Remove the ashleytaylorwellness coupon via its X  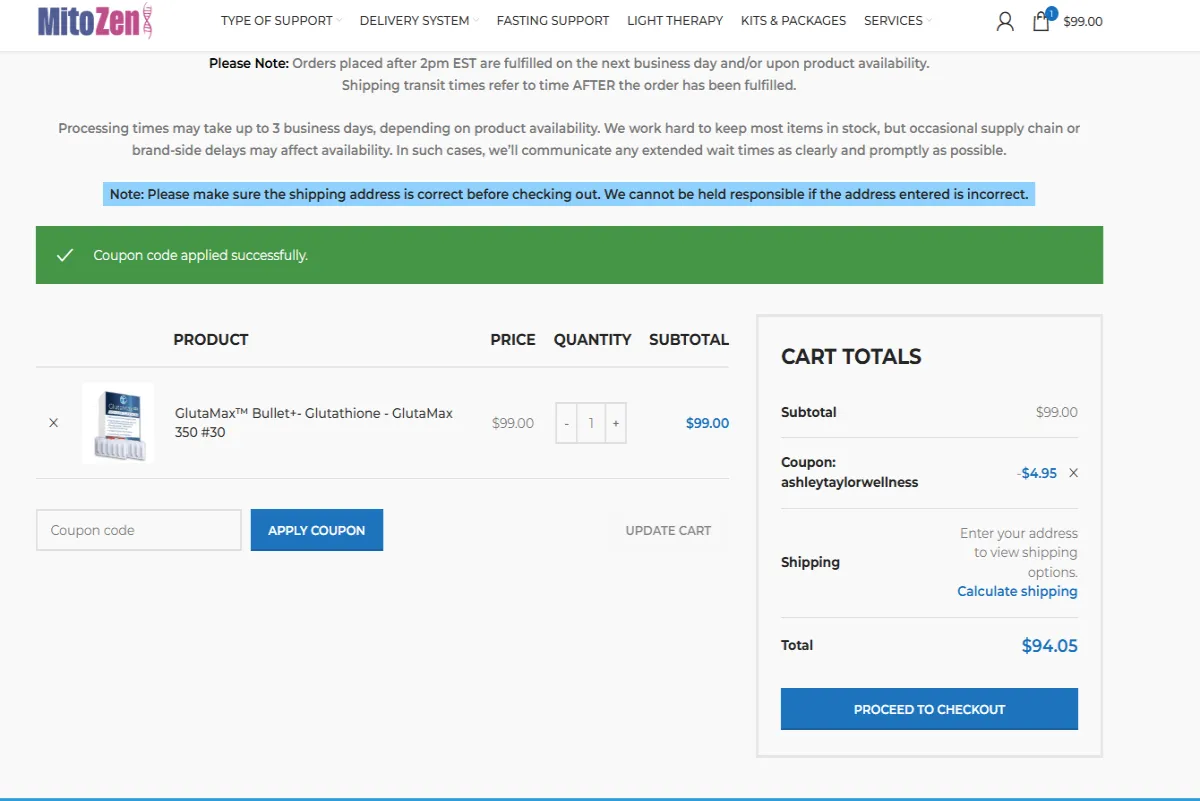(1073, 473)
